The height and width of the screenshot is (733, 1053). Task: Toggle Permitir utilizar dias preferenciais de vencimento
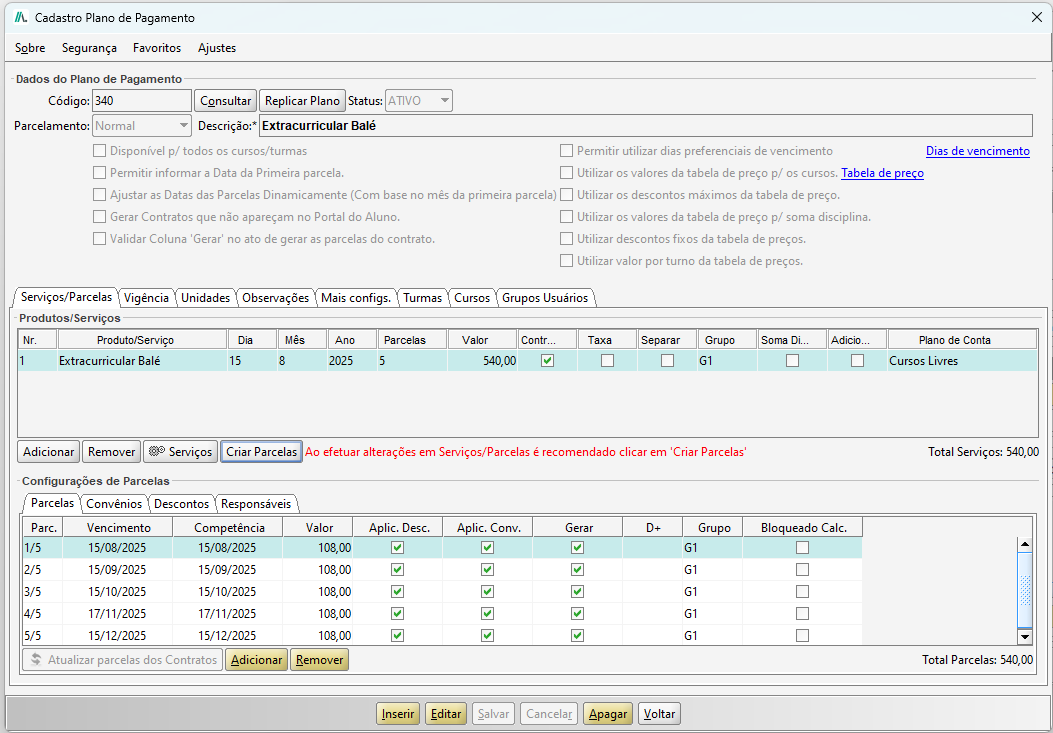point(567,151)
